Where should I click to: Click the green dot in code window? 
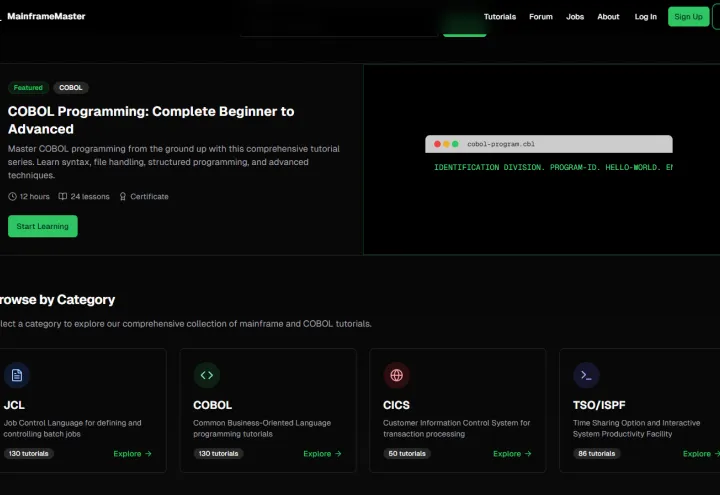(455, 144)
